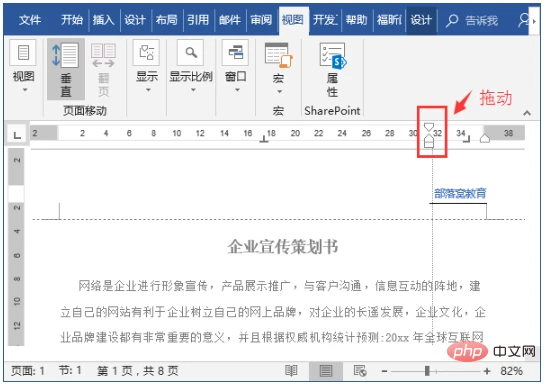This screenshot has width=546, height=384.
Task: Switch to the 开始 ribbon tab
Action: click(x=72, y=20)
